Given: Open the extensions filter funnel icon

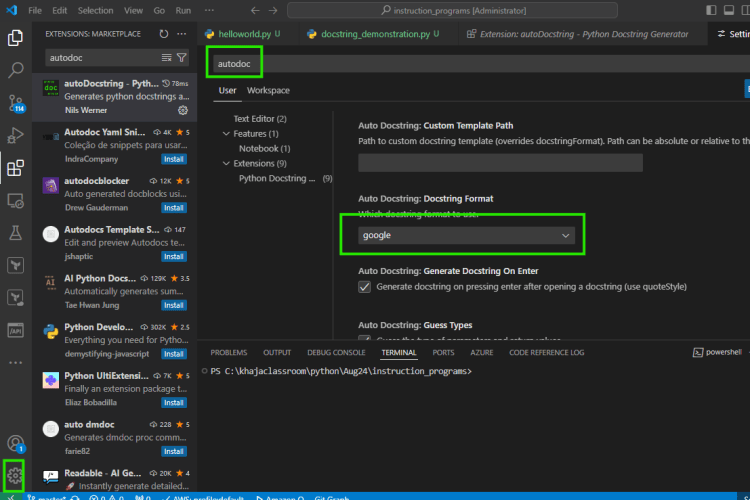Looking at the screenshot, I should [x=182, y=57].
